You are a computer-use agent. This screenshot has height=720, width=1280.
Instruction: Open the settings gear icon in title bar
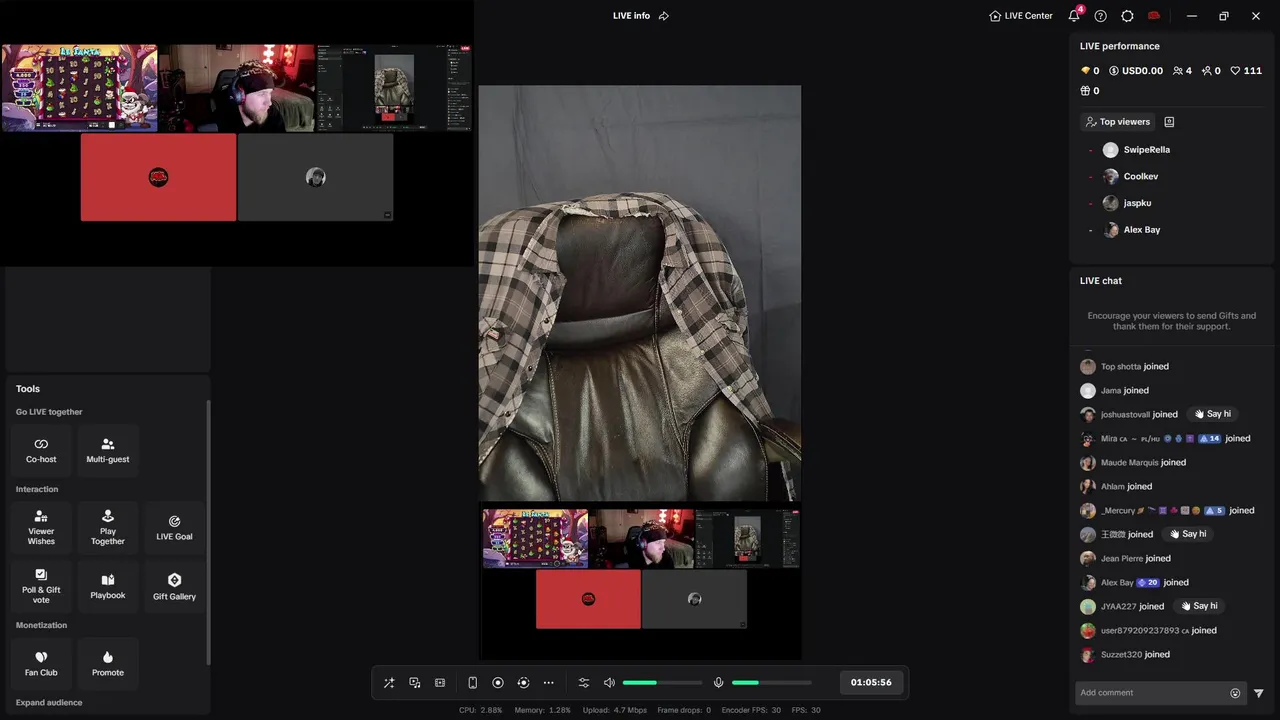[1127, 16]
